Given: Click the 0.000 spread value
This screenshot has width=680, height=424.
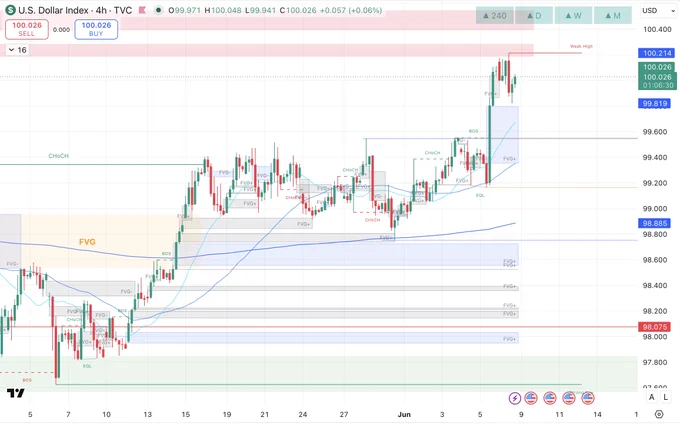Looking at the screenshot, I should pyautogui.click(x=61, y=29).
